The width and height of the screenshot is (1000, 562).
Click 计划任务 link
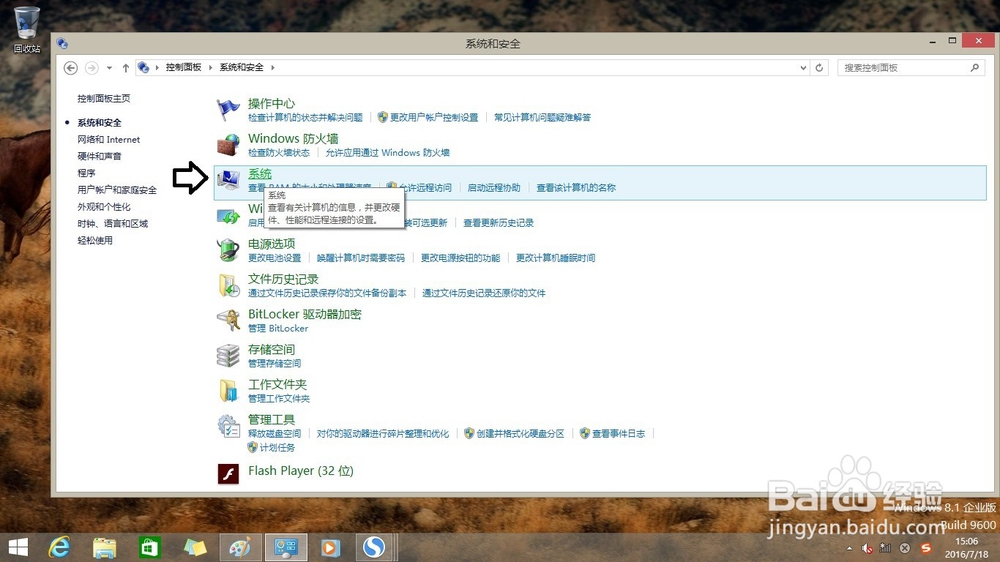point(277,447)
